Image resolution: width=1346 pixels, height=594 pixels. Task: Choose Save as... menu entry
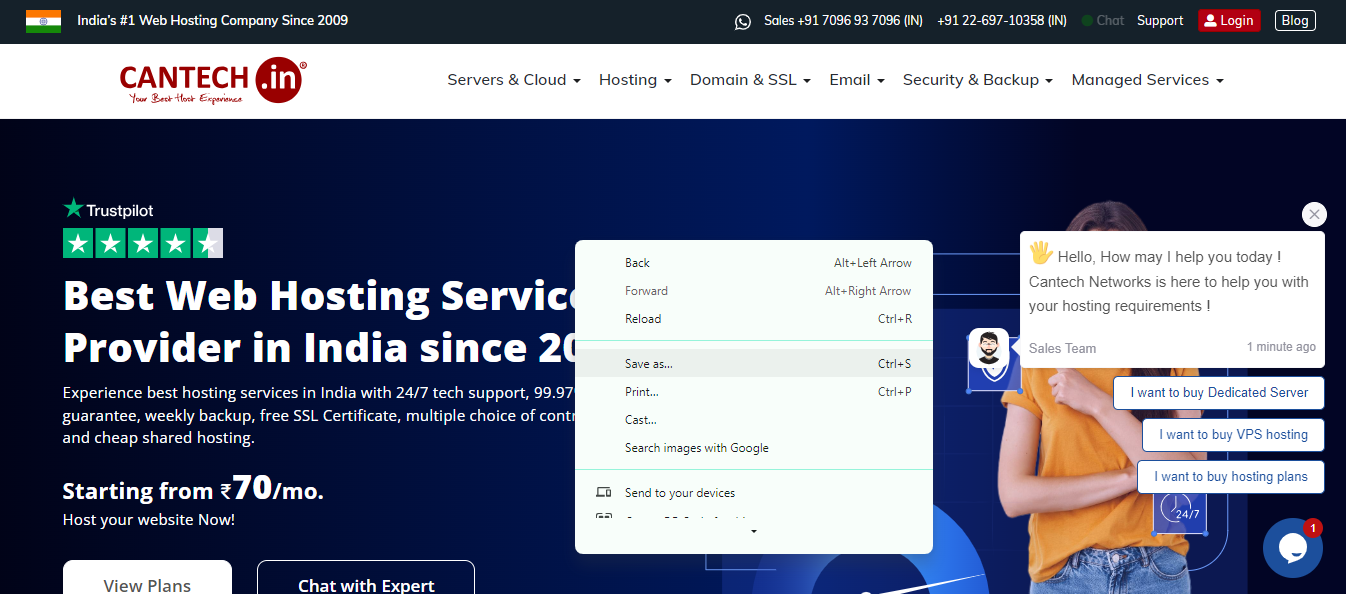coord(754,364)
